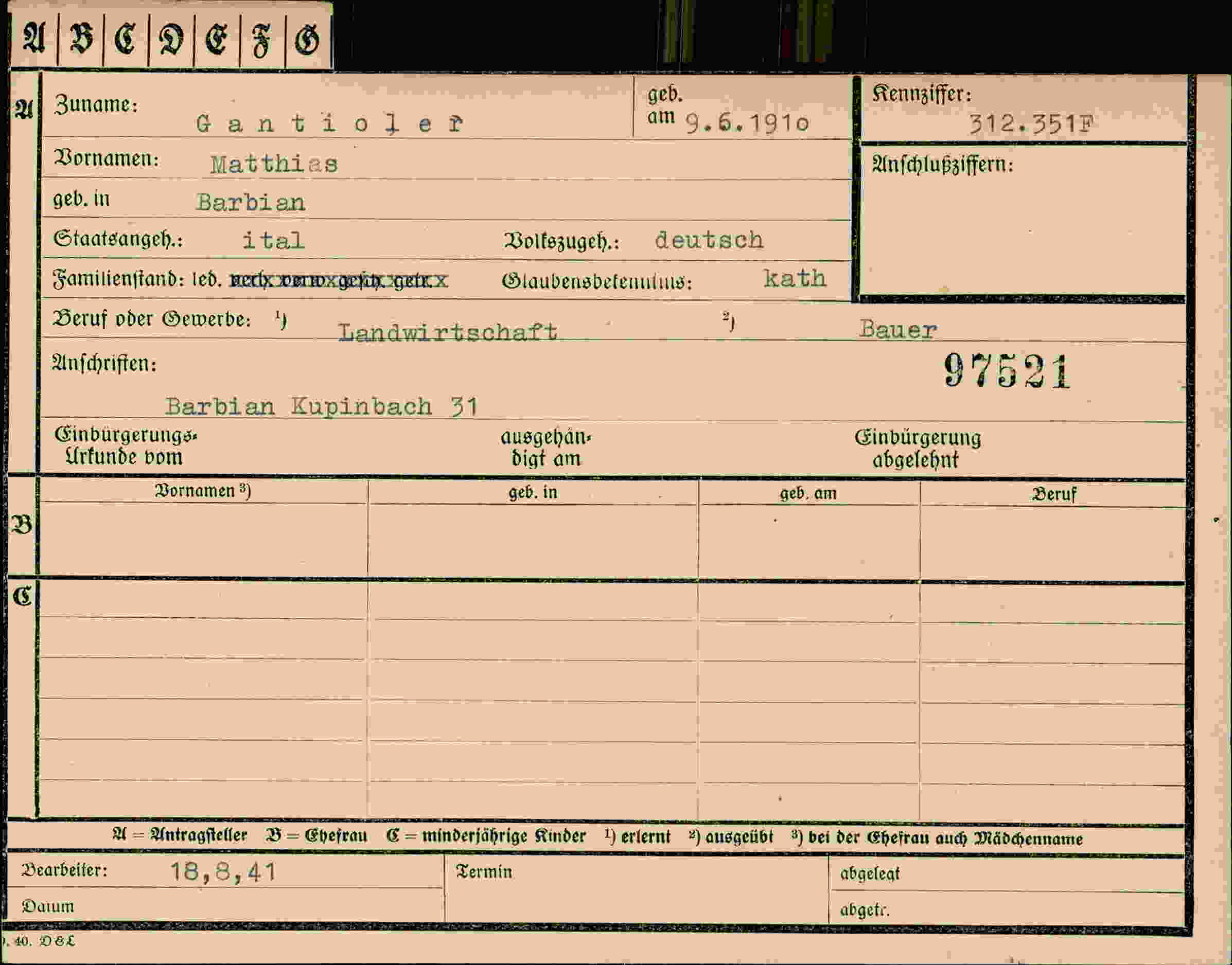Click the 'Staatsangeh.:' label
The image size is (1232, 965).
pos(118,239)
